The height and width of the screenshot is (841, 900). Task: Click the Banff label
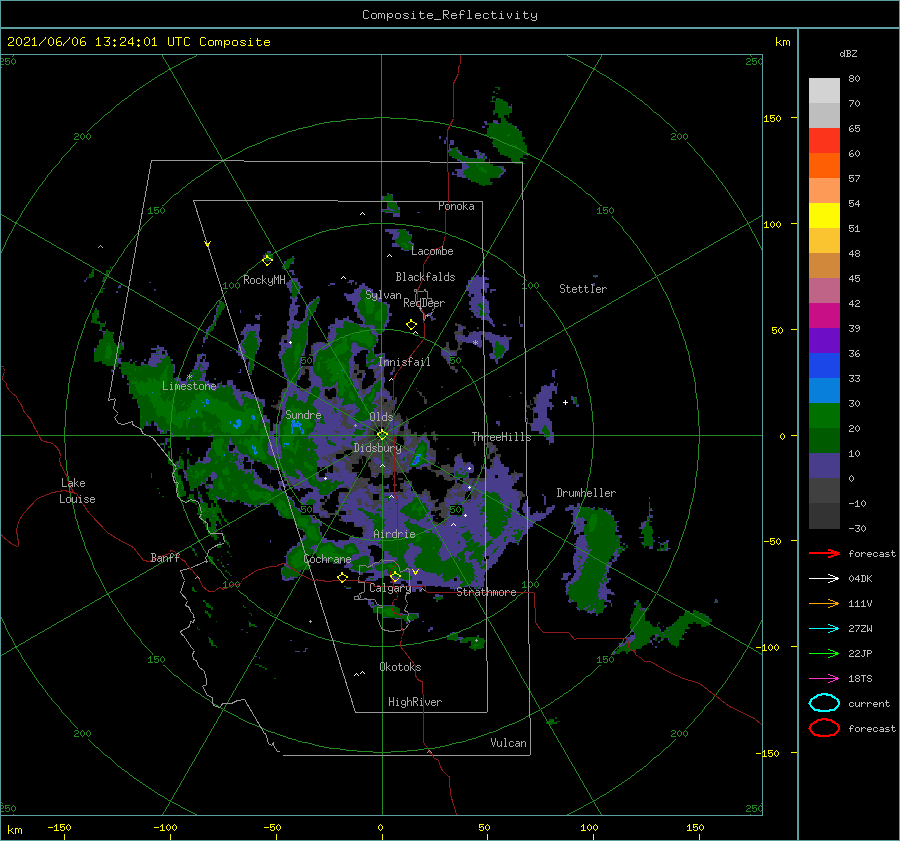(x=165, y=557)
